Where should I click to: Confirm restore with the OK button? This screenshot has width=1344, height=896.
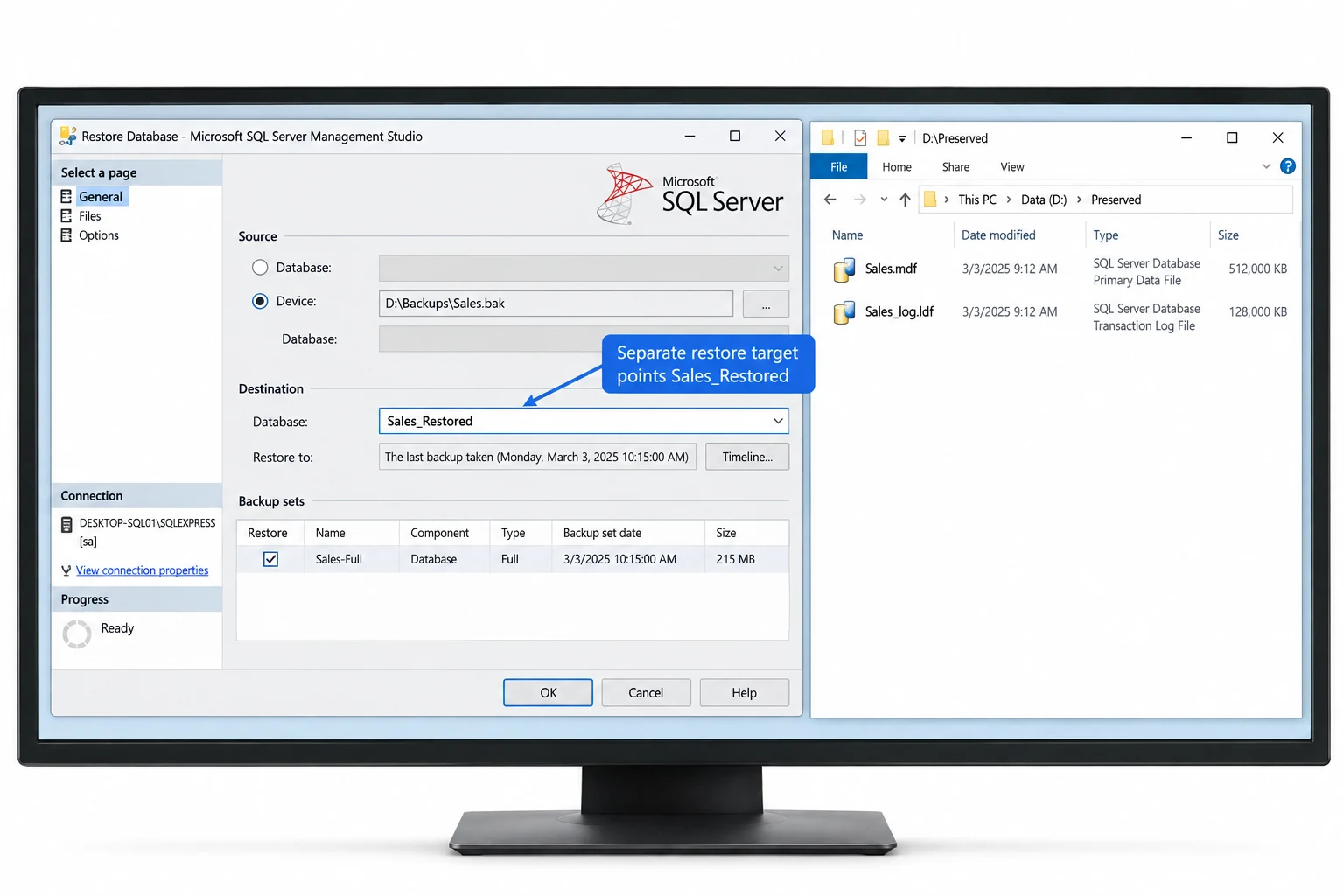[x=548, y=692]
